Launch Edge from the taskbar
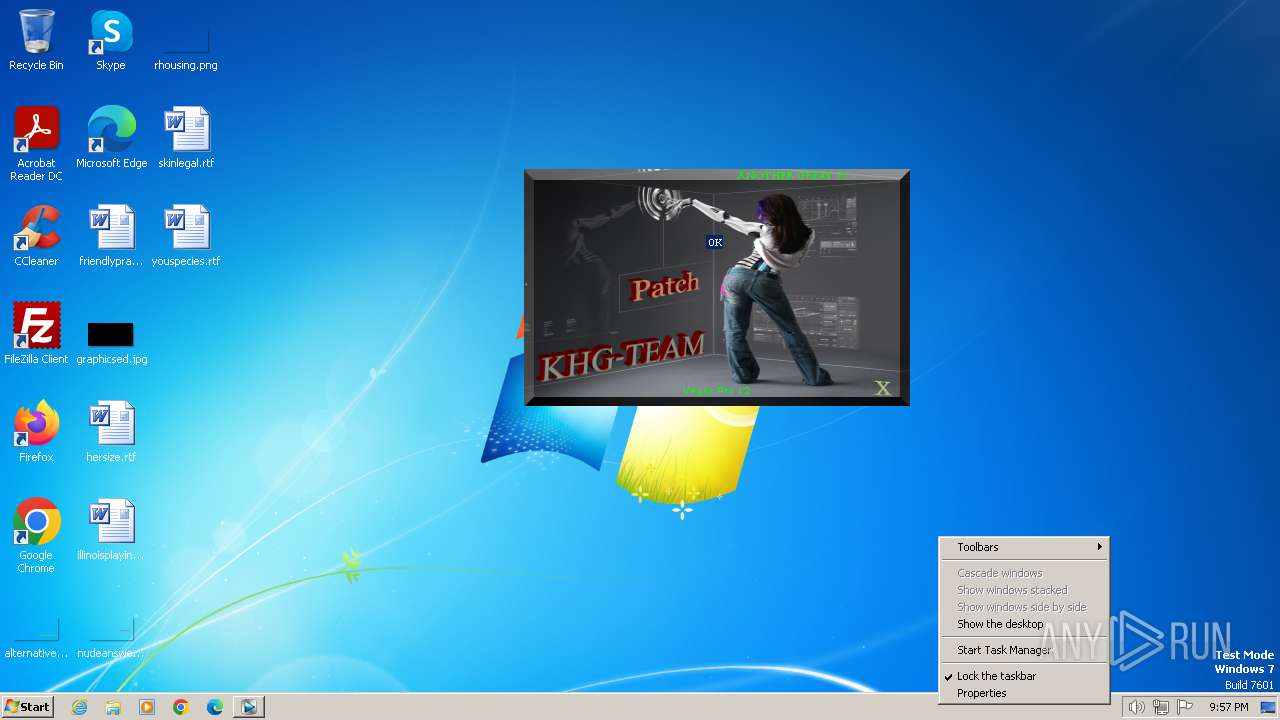 coord(215,707)
